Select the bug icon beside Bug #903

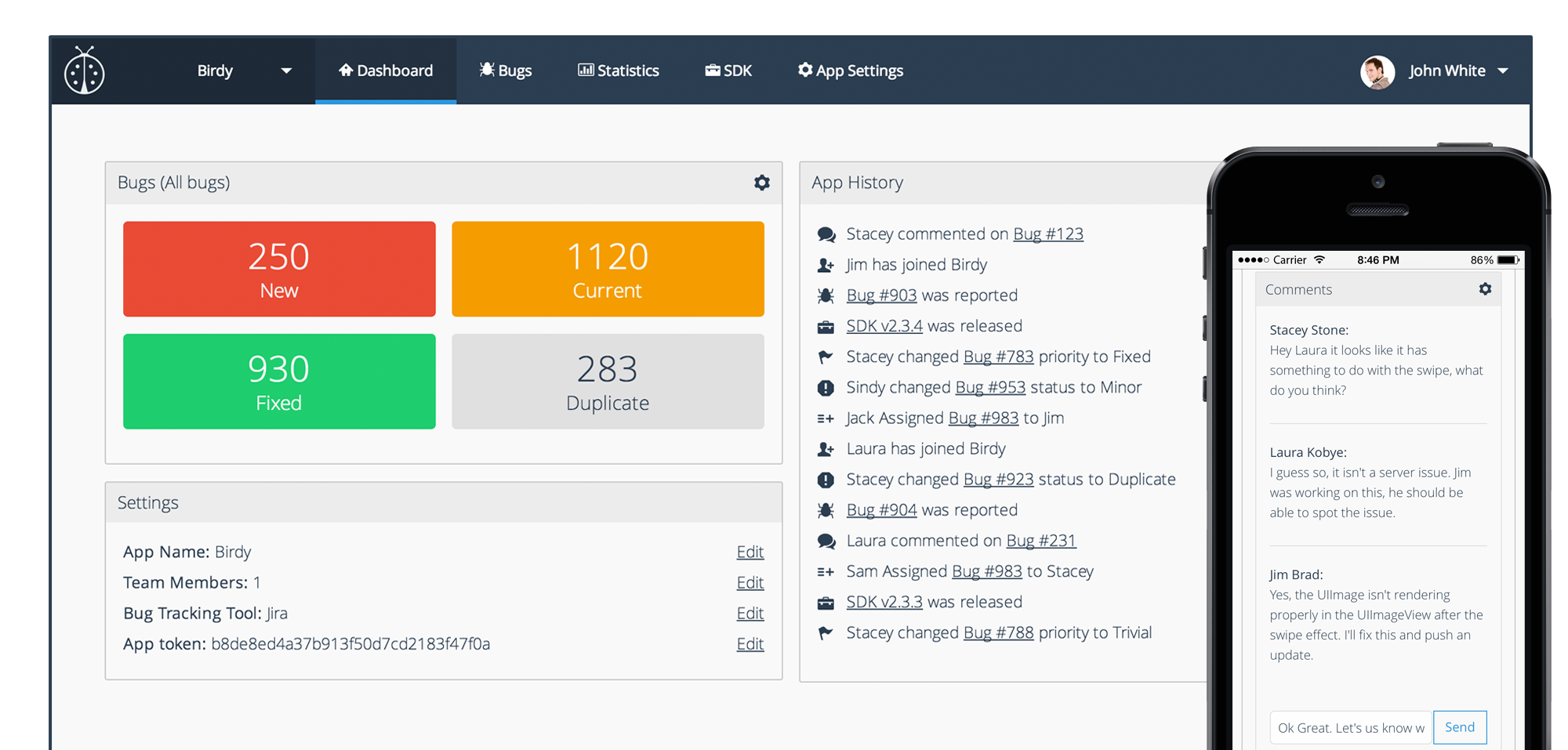point(826,295)
